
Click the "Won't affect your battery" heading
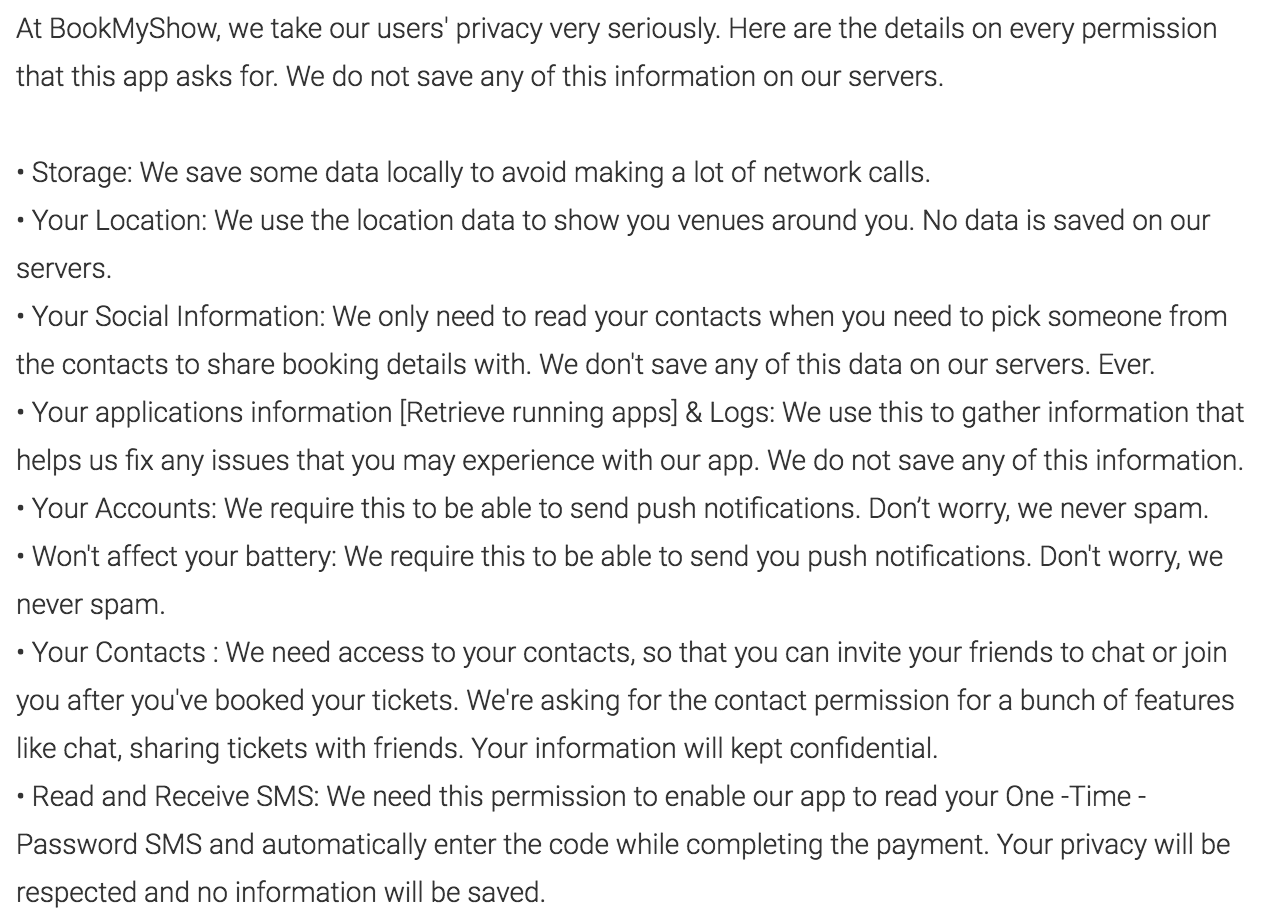tap(183, 557)
